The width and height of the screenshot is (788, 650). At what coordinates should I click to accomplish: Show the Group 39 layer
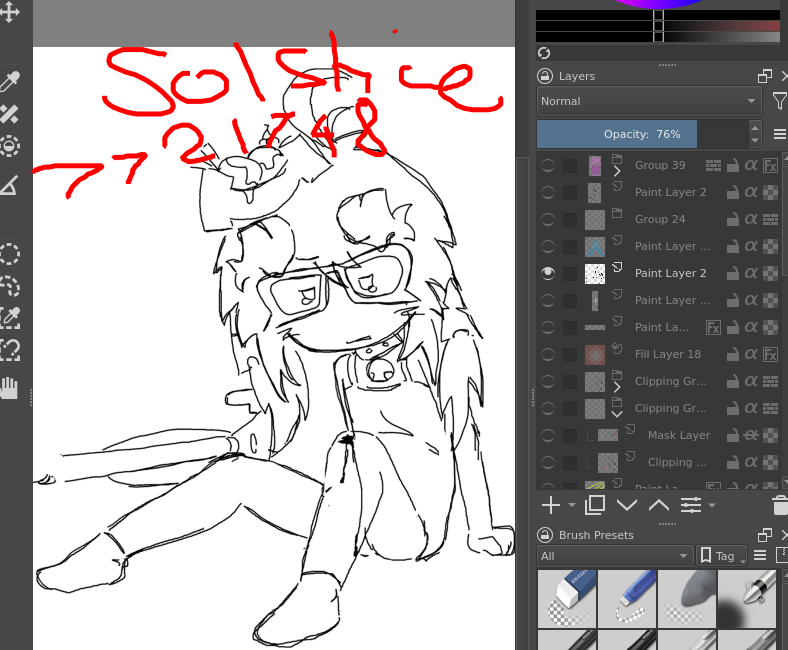548,165
